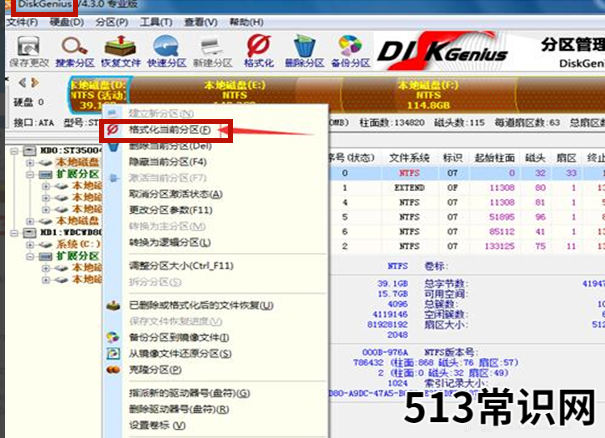The height and width of the screenshot is (438, 605).
Task: Choose 已删除或格式化后的文件恢复(U) entry
Action: click(x=201, y=306)
